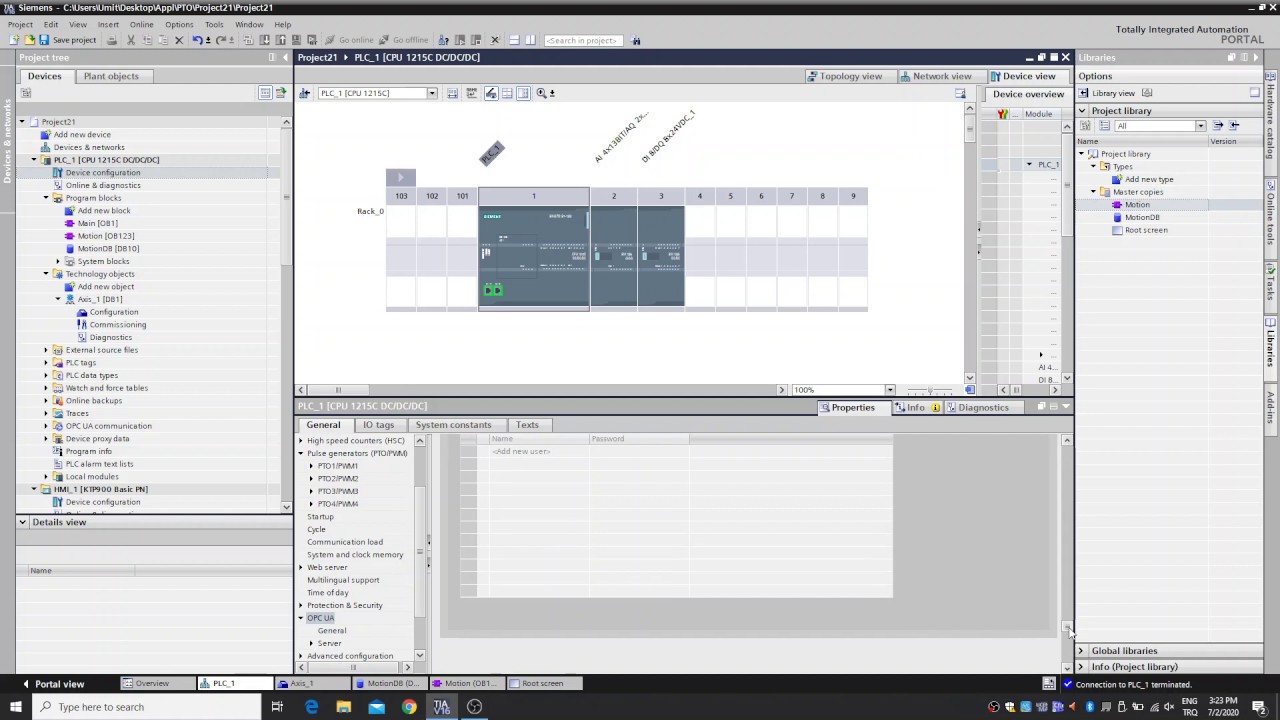Click the green PROFINET port on the CPU
The height and width of the screenshot is (720, 1280).
point(493,290)
